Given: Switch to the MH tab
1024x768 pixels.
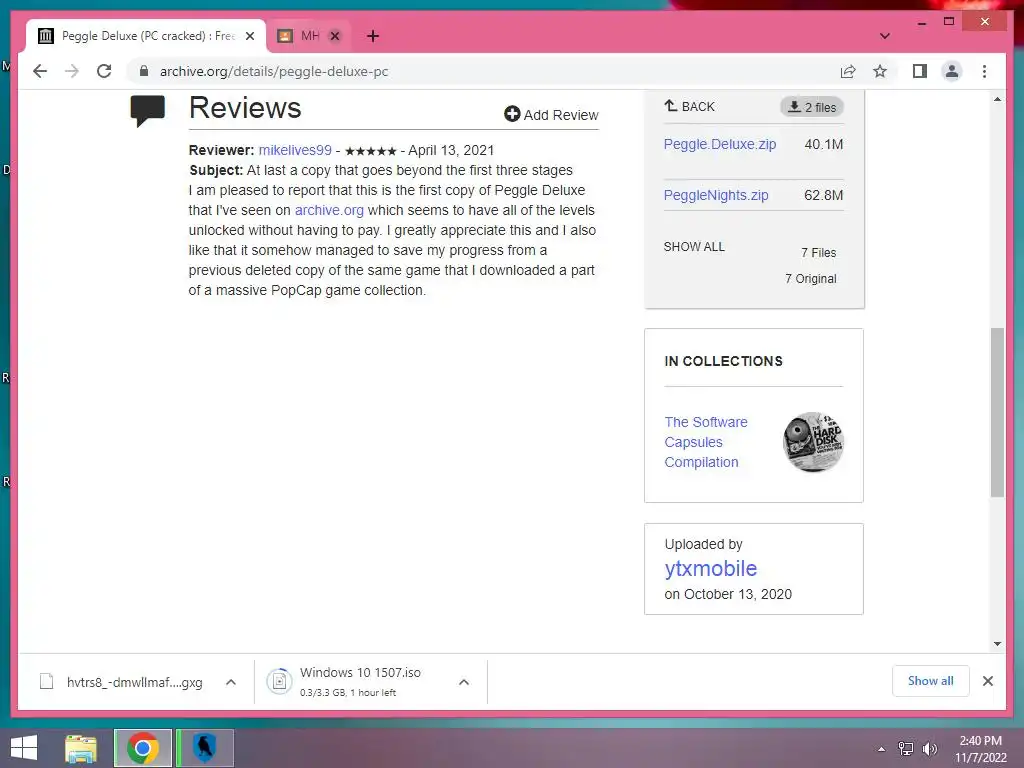Looking at the screenshot, I should pyautogui.click(x=310, y=36).
